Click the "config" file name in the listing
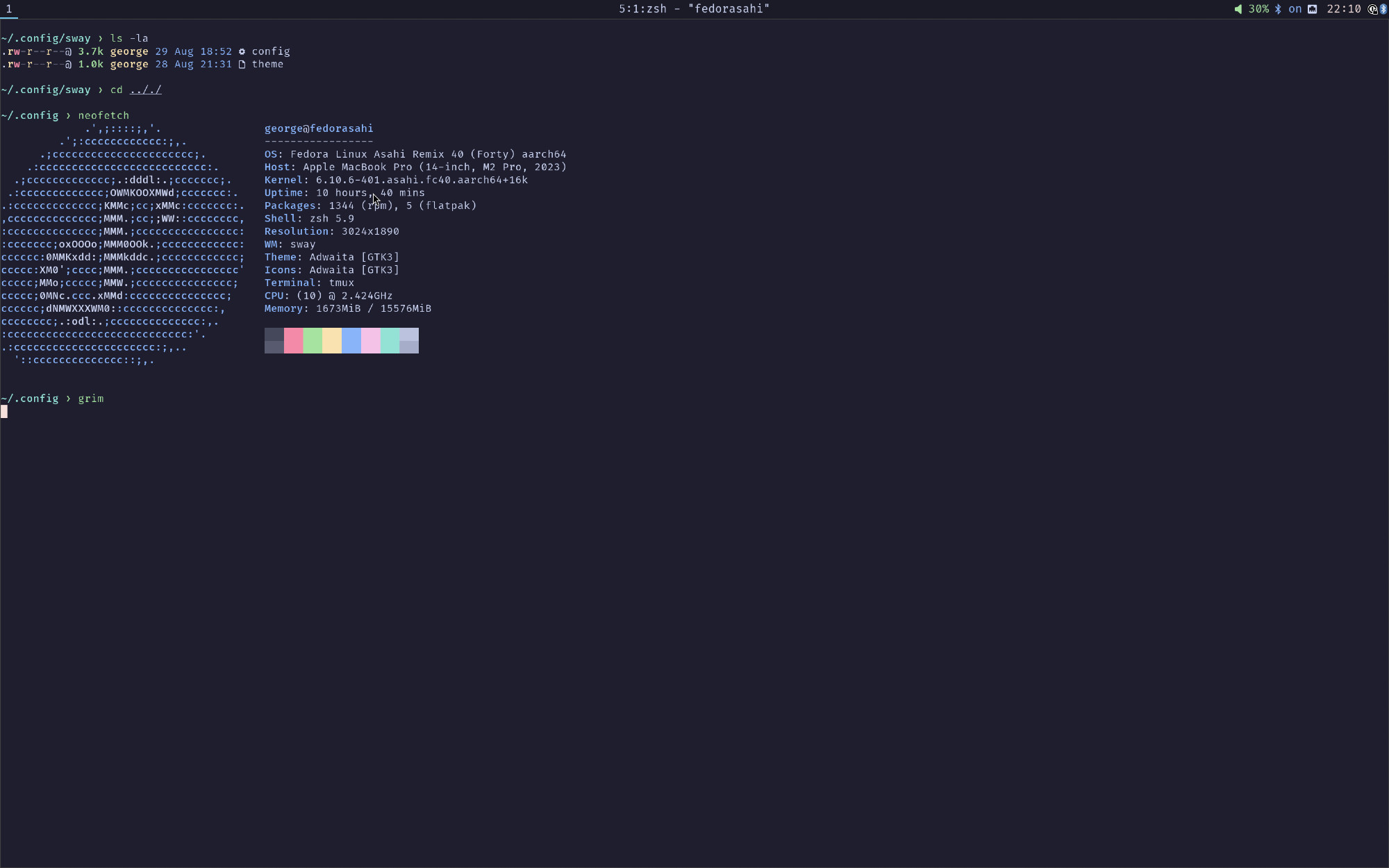The width and height of the screenshot is (1389, 868). point(271,51)
